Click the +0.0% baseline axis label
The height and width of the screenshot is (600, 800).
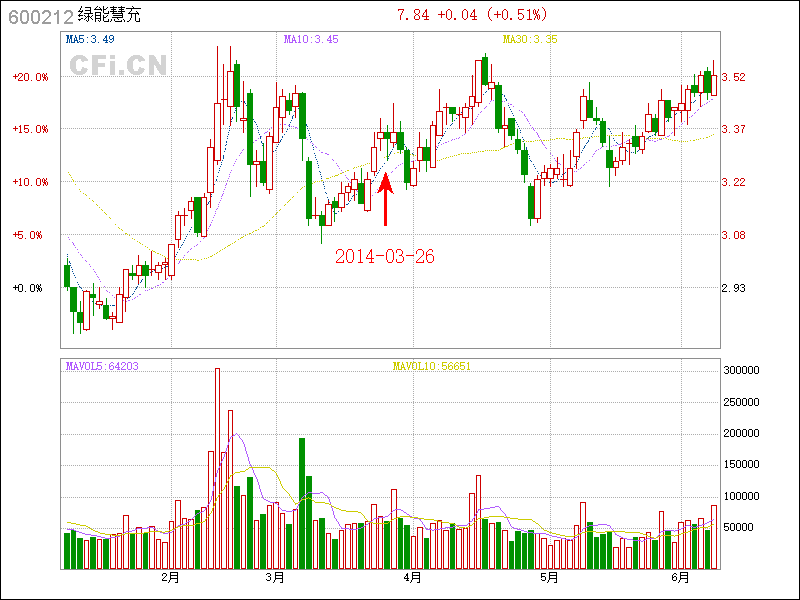point(28,288)
